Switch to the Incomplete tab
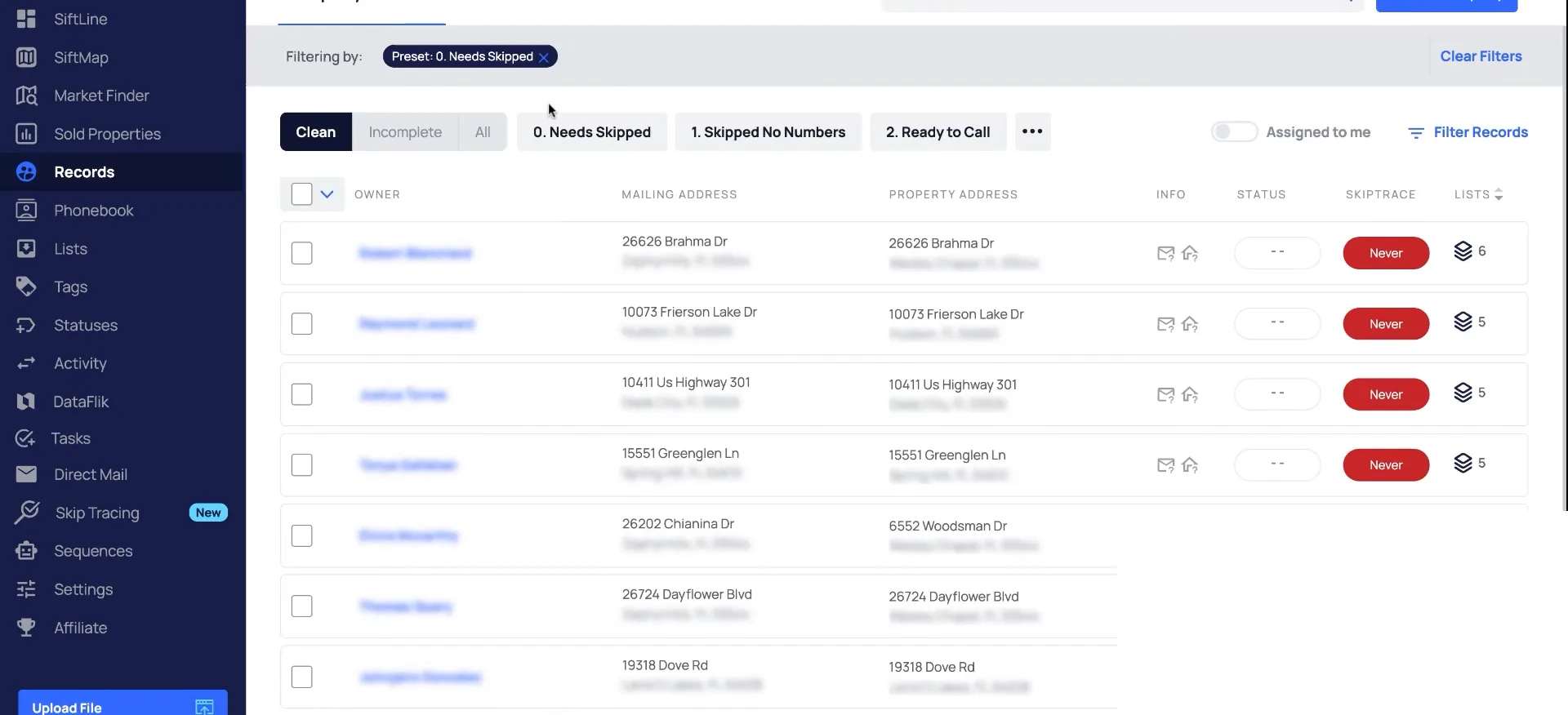 pos(405,132)
